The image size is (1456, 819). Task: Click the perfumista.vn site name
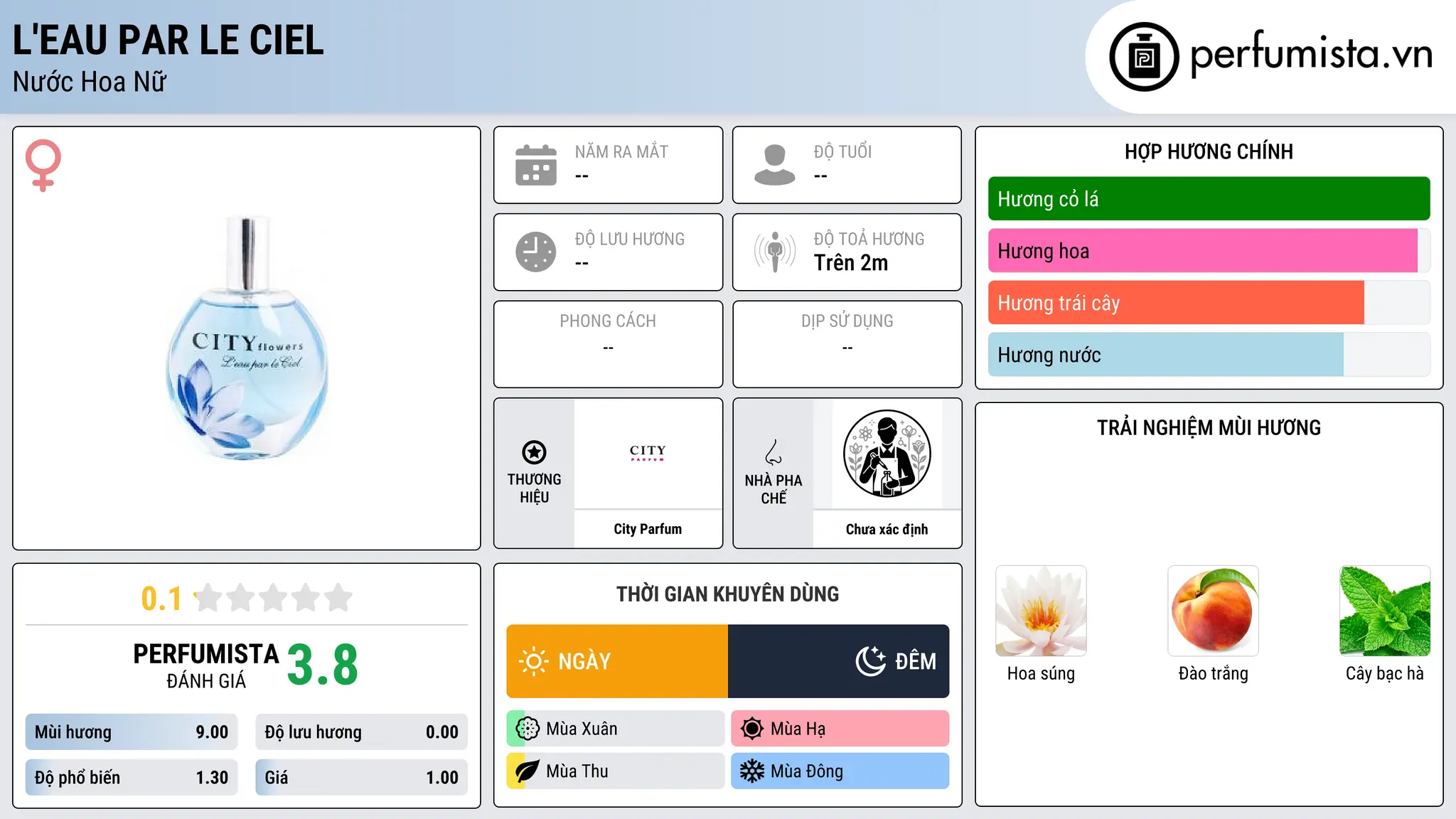[x=1312, y=54]
